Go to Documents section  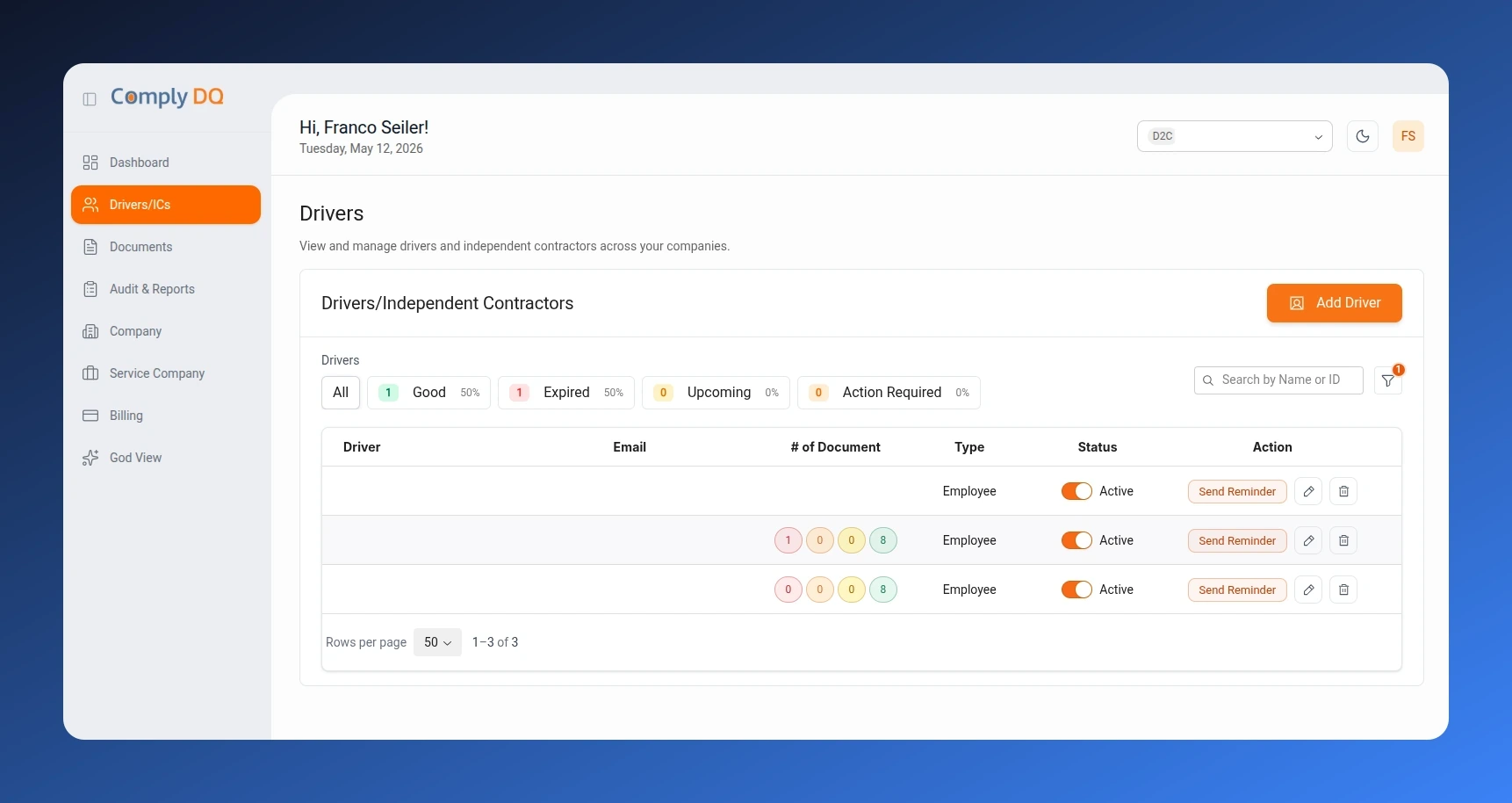click(166, 247)
